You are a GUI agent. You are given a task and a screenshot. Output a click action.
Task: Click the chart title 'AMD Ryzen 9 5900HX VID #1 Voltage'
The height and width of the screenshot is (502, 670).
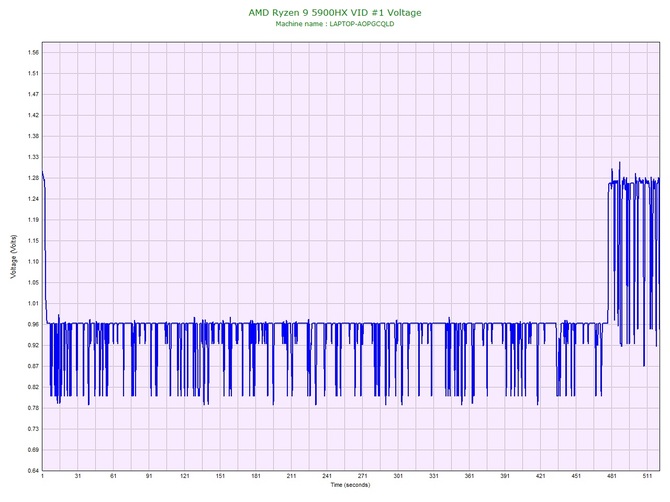coord(335,12)
